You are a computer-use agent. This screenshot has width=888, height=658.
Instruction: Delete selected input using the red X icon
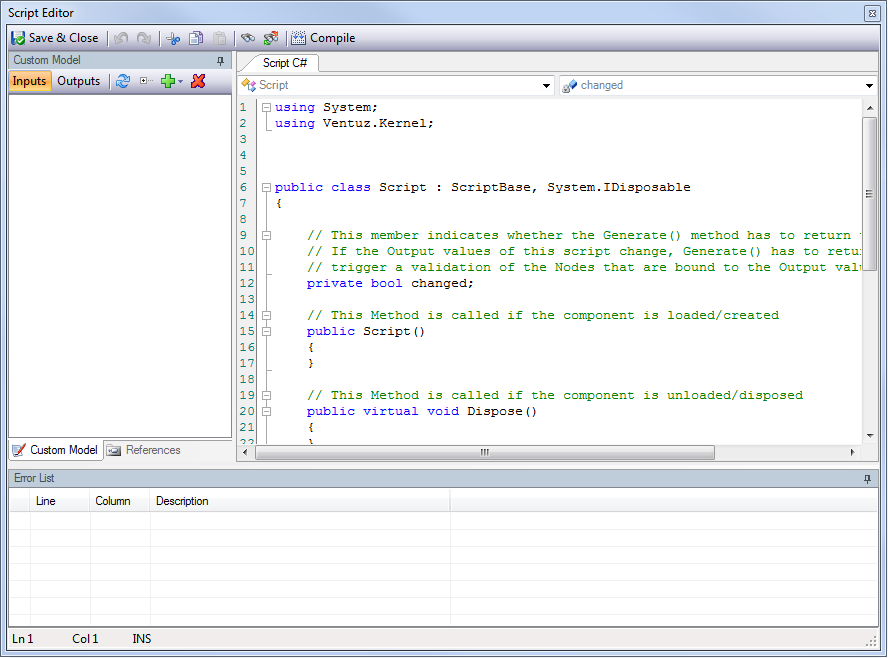[197, 81]
